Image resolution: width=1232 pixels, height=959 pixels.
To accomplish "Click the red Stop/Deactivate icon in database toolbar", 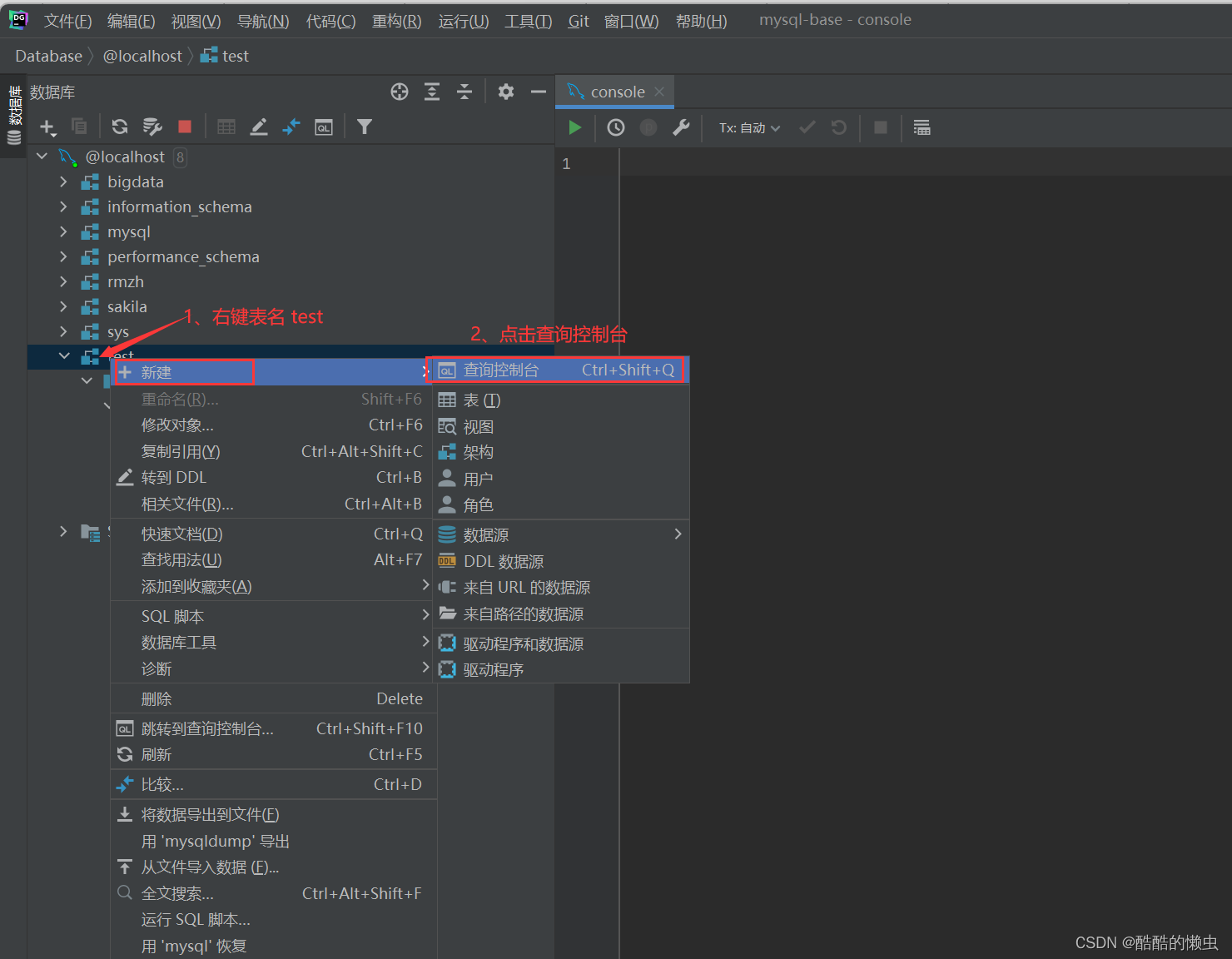I will coord(185,127).
